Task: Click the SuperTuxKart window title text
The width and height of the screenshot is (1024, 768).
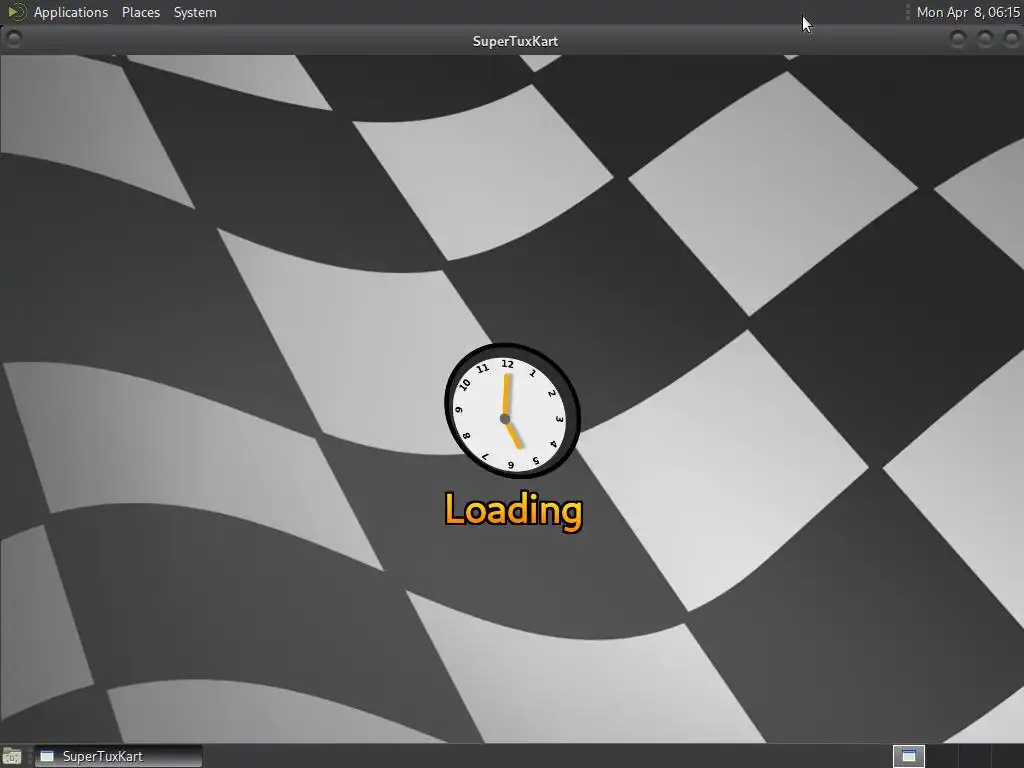Action: (515, 41)
